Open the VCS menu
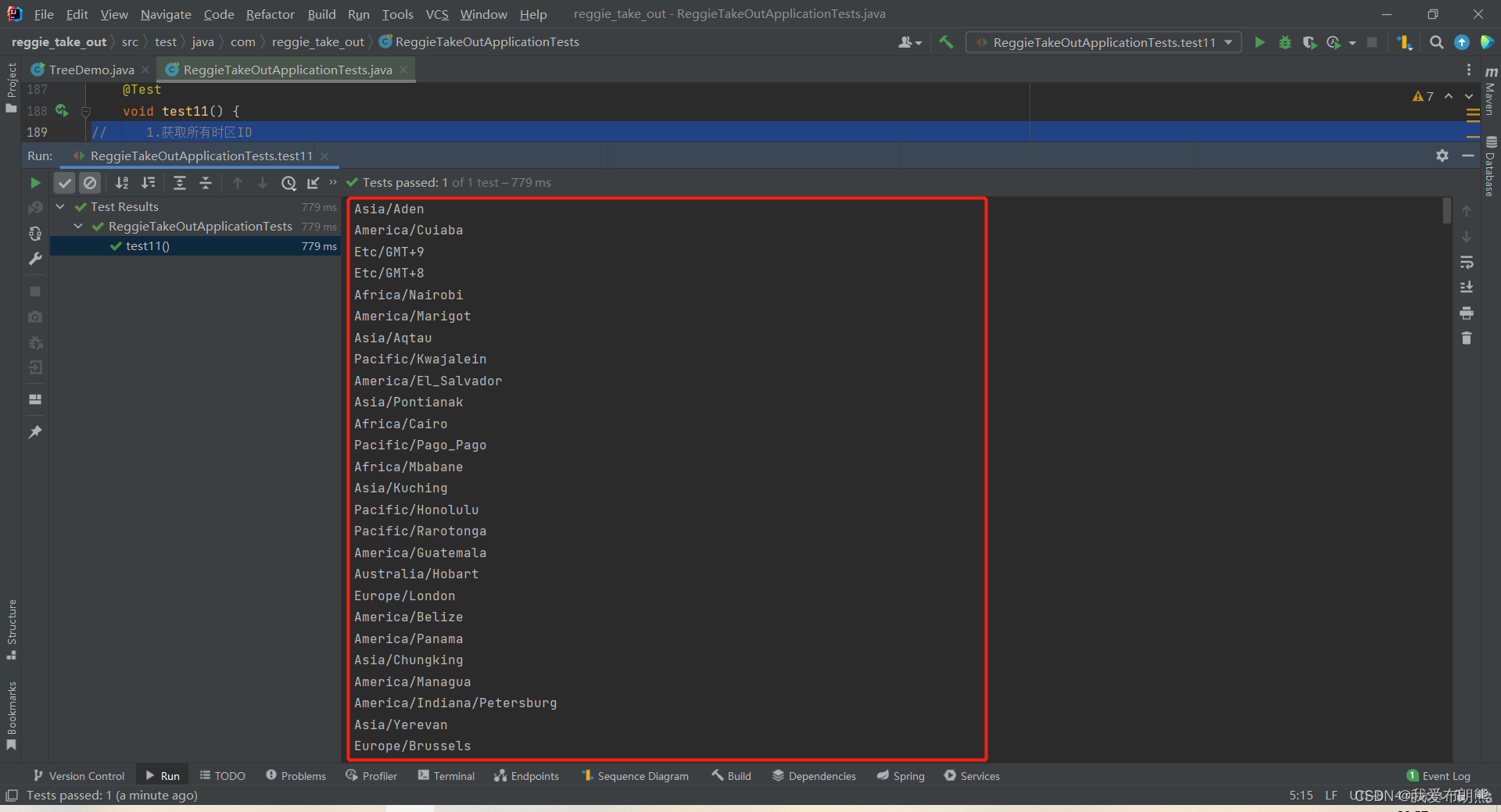 437,14
